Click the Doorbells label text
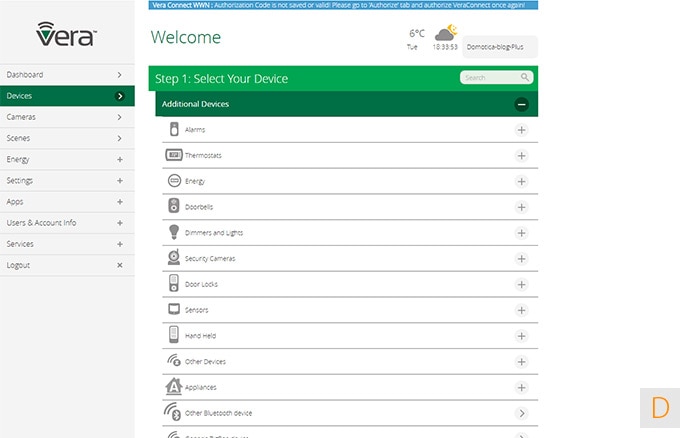Image resolution: width=690 pixels, height=438 pixels. [198, 207]
